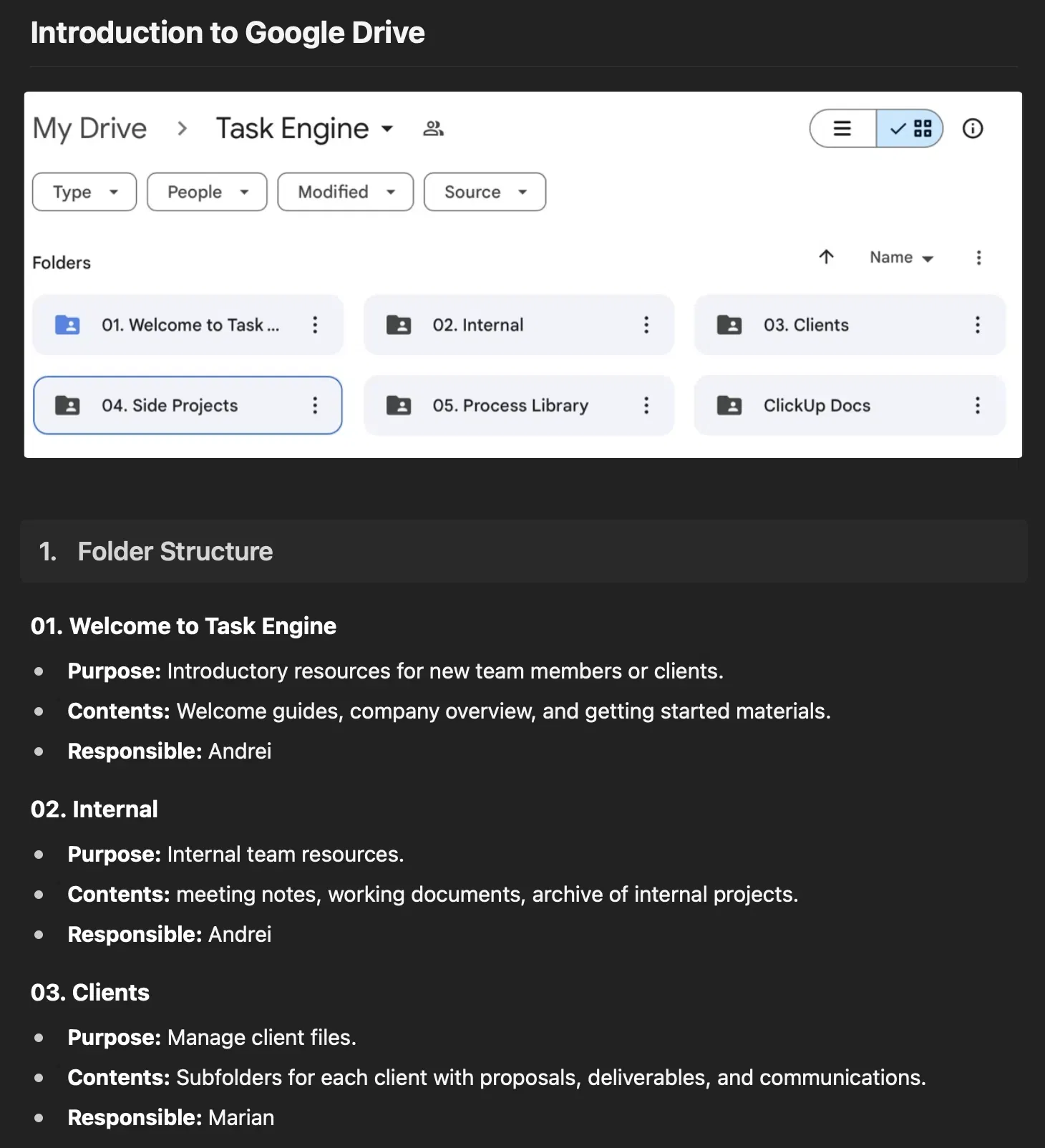This screenshot has height=1148, width=1045.
Task: Click the shared folder icon for ClickUp Docs
Action: (x=729, y=405)
